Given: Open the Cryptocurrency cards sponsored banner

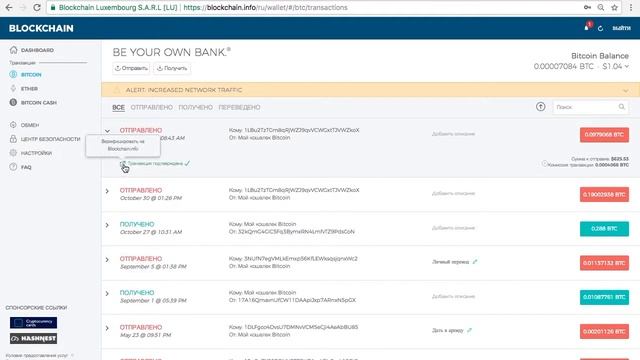Looking at the screenshot, I should point(33,323).
